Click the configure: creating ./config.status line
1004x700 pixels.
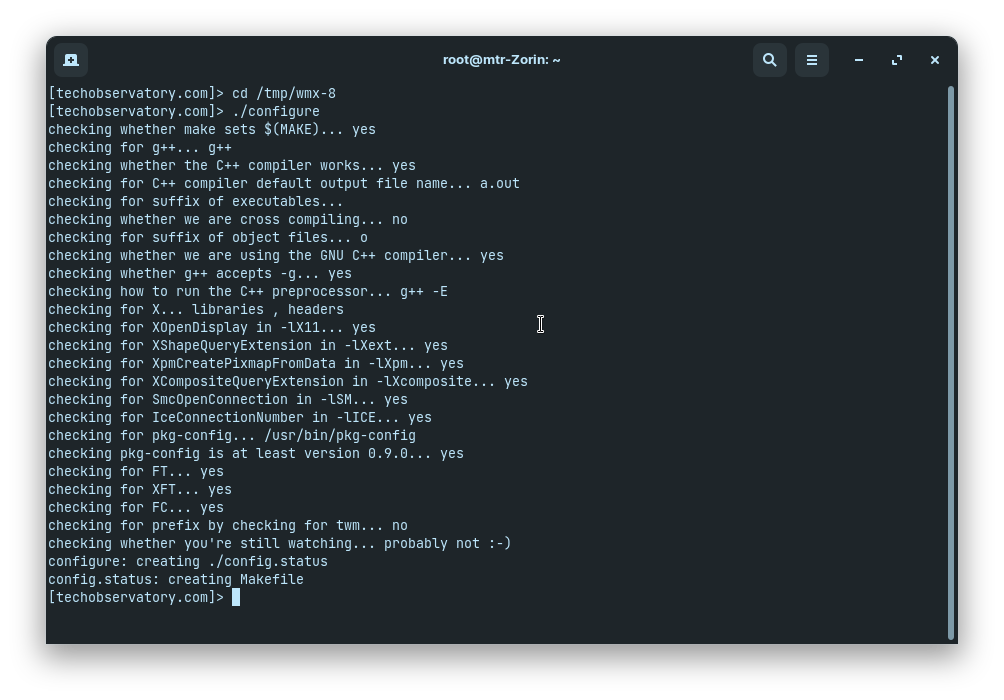pyautogui.click(x=187, y=561)
